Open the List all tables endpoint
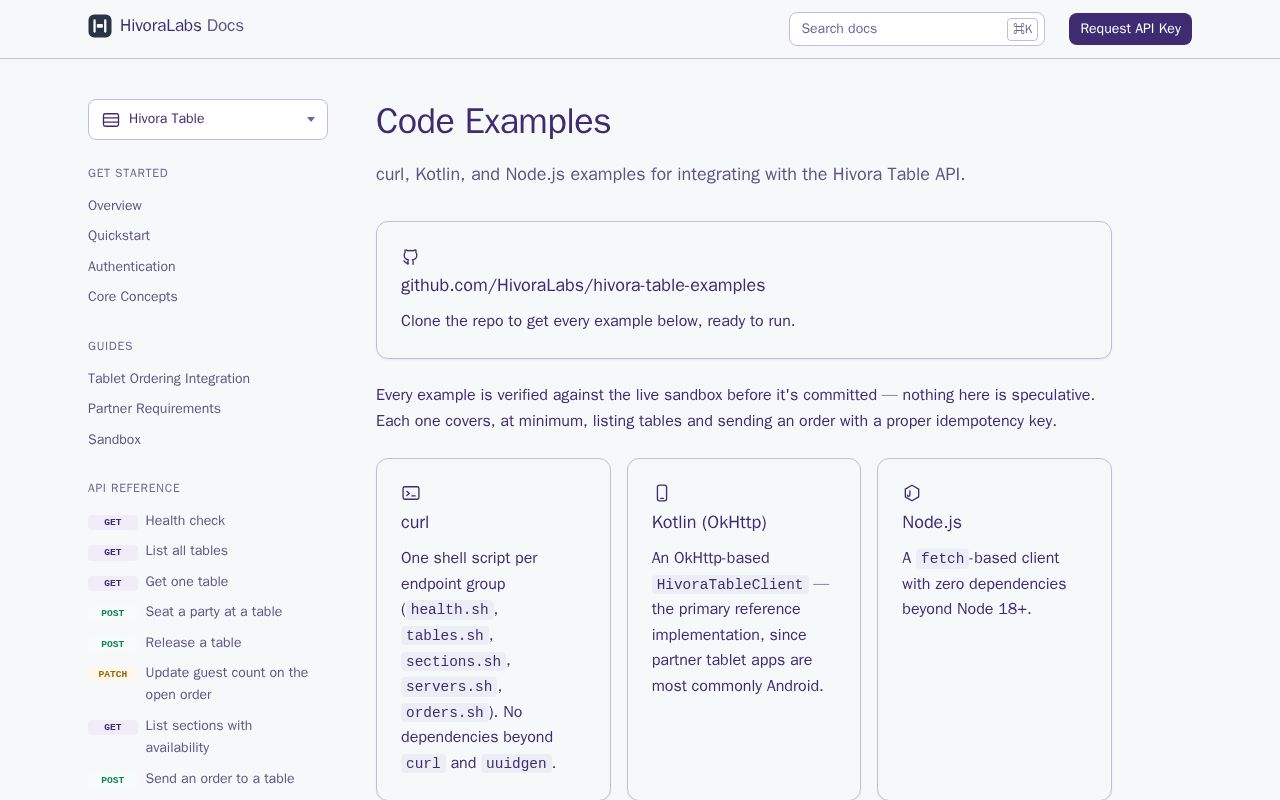Screen dimensions: 1280x800 click(x=186, y=551)
